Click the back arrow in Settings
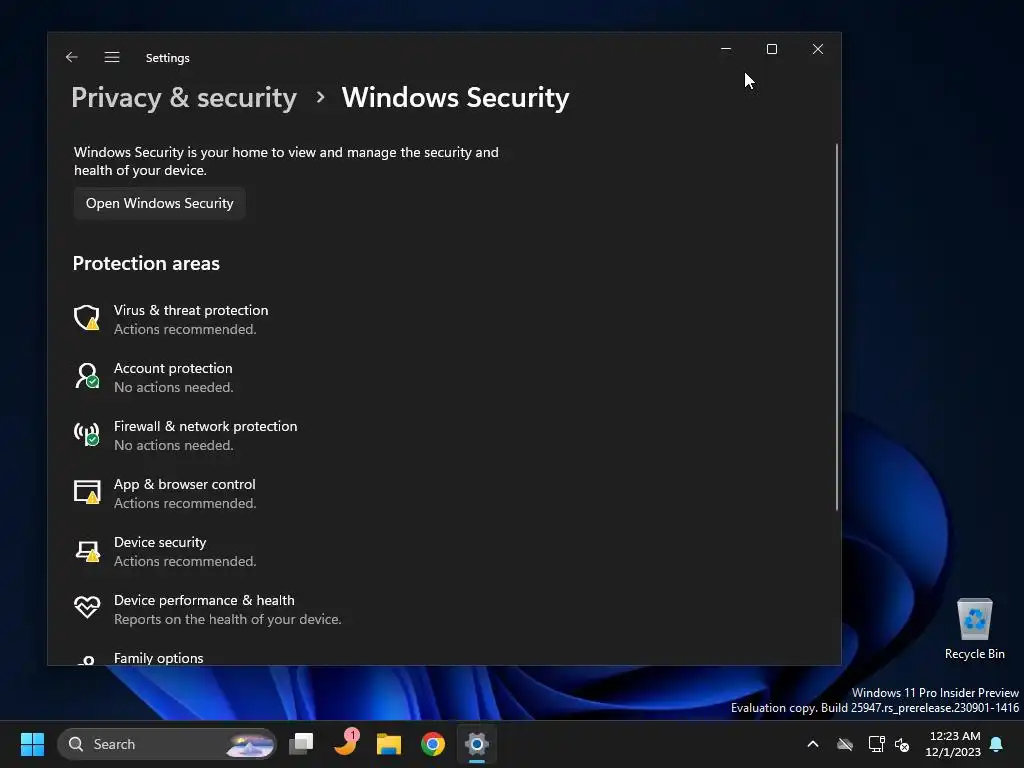Screen dimensions: 1024x768 click(72, 57)
